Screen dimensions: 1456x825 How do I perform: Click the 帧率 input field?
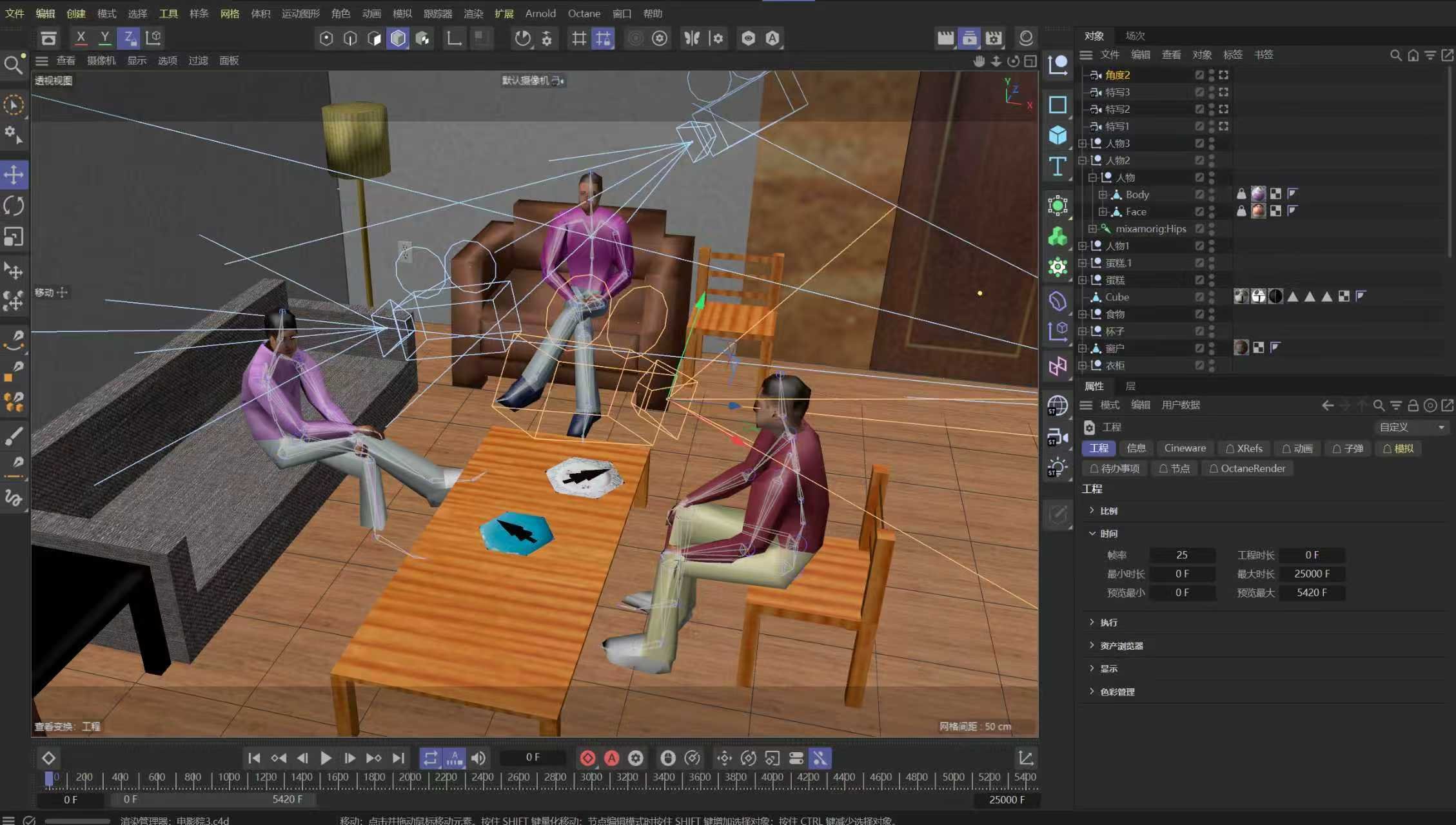point(1181,555)
